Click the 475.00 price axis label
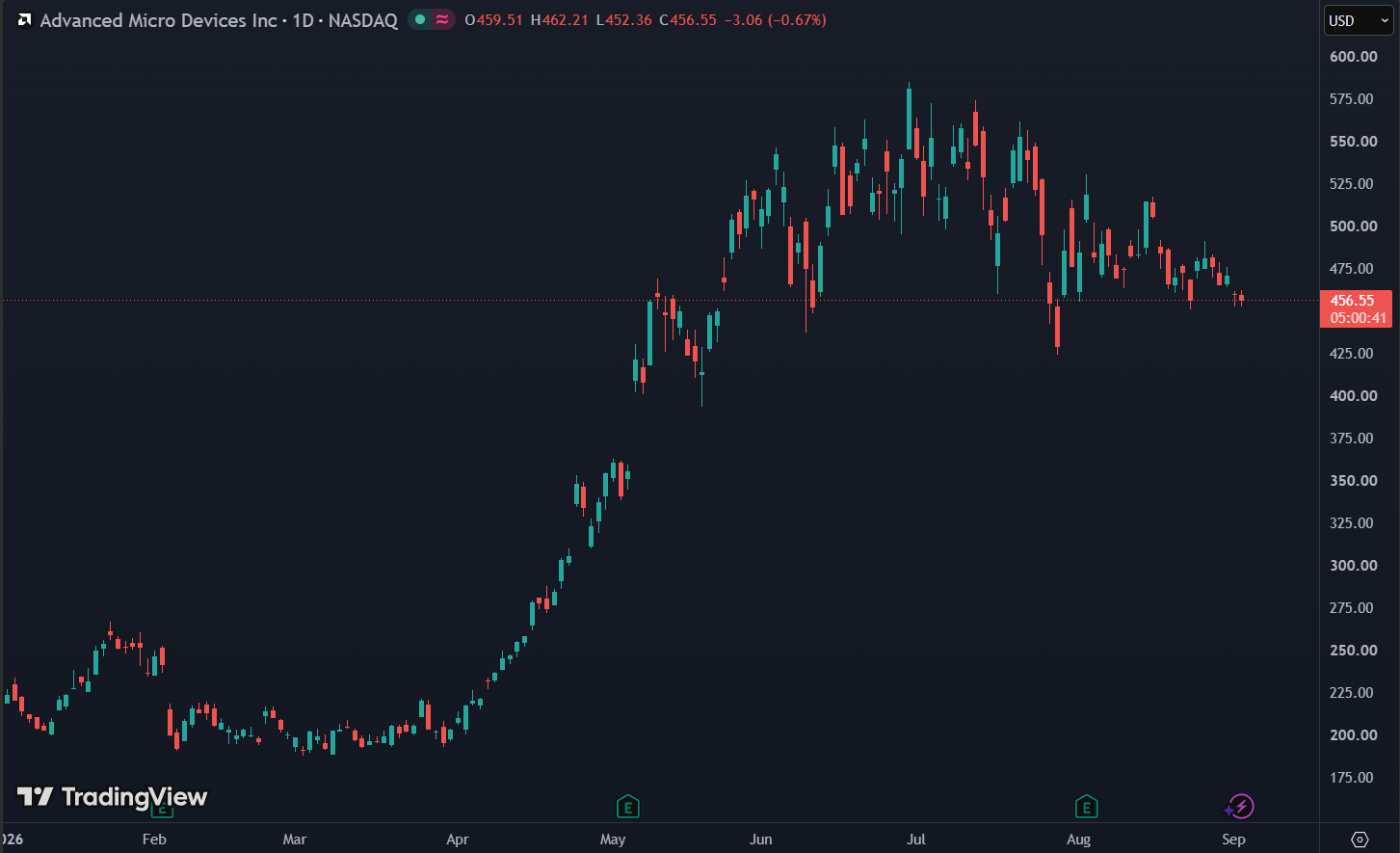 [1354, 269]
